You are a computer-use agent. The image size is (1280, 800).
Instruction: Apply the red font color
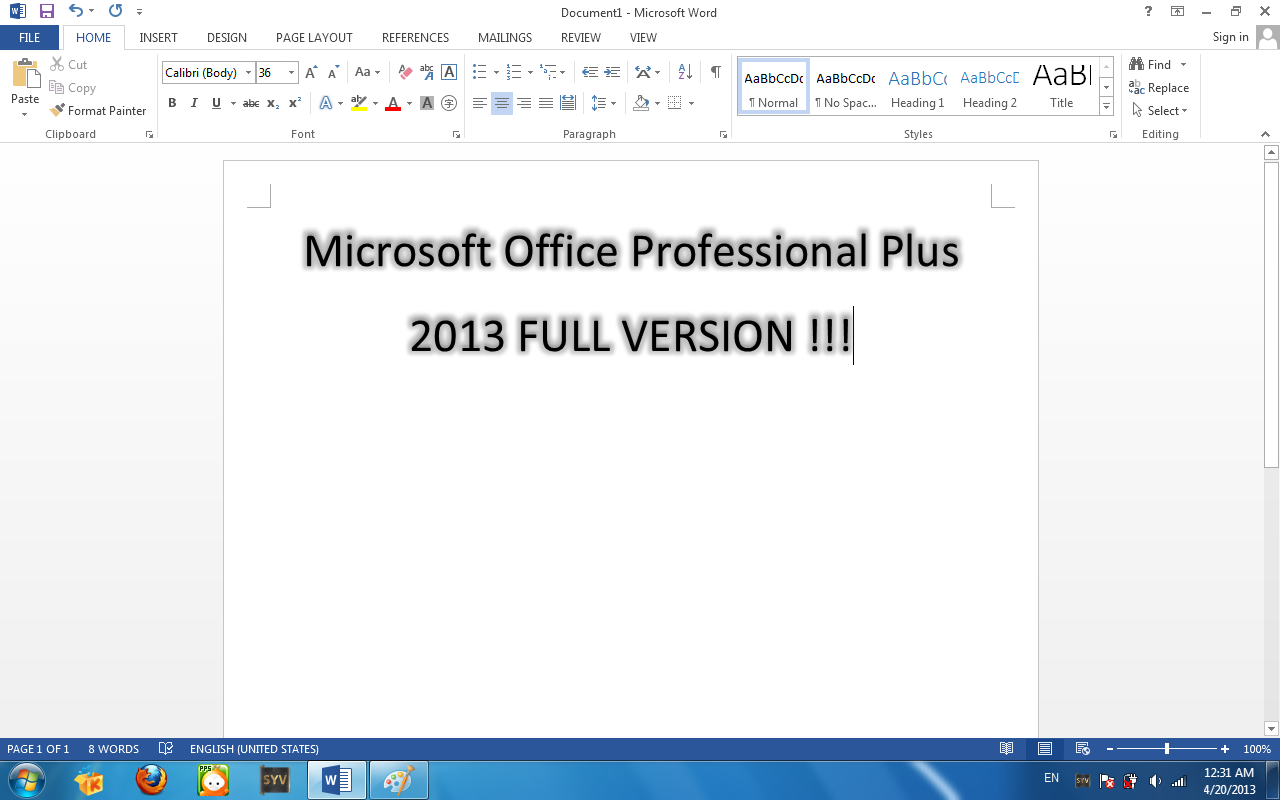click(x=393, y=103)
